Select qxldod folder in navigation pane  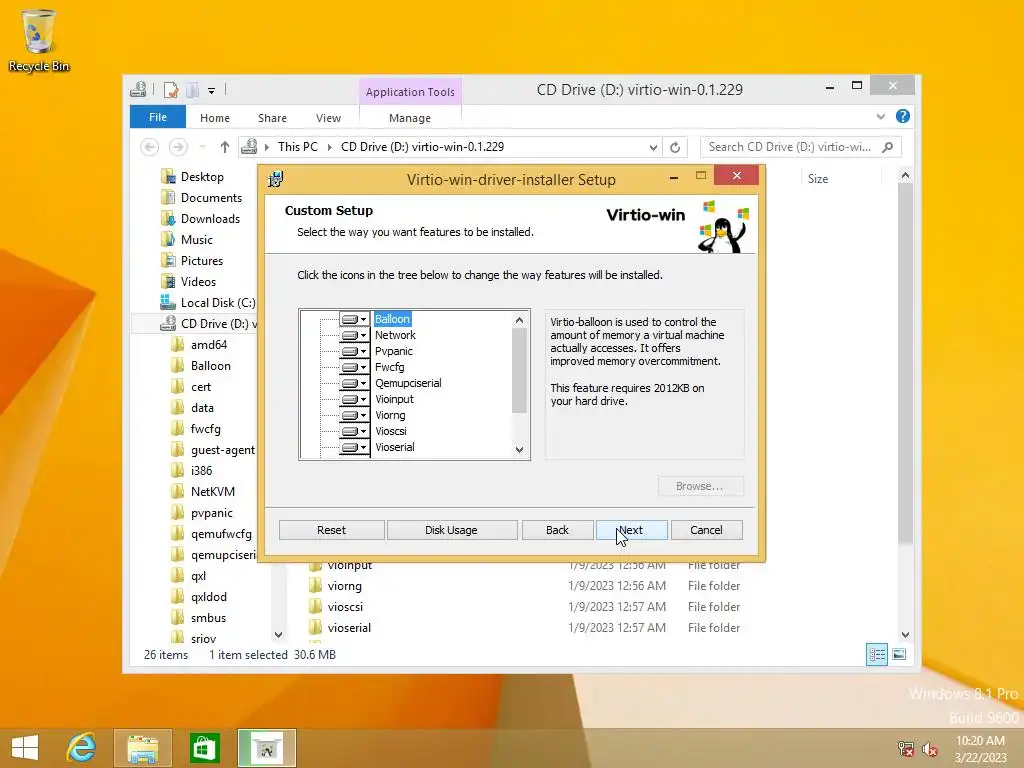point(208,597)
